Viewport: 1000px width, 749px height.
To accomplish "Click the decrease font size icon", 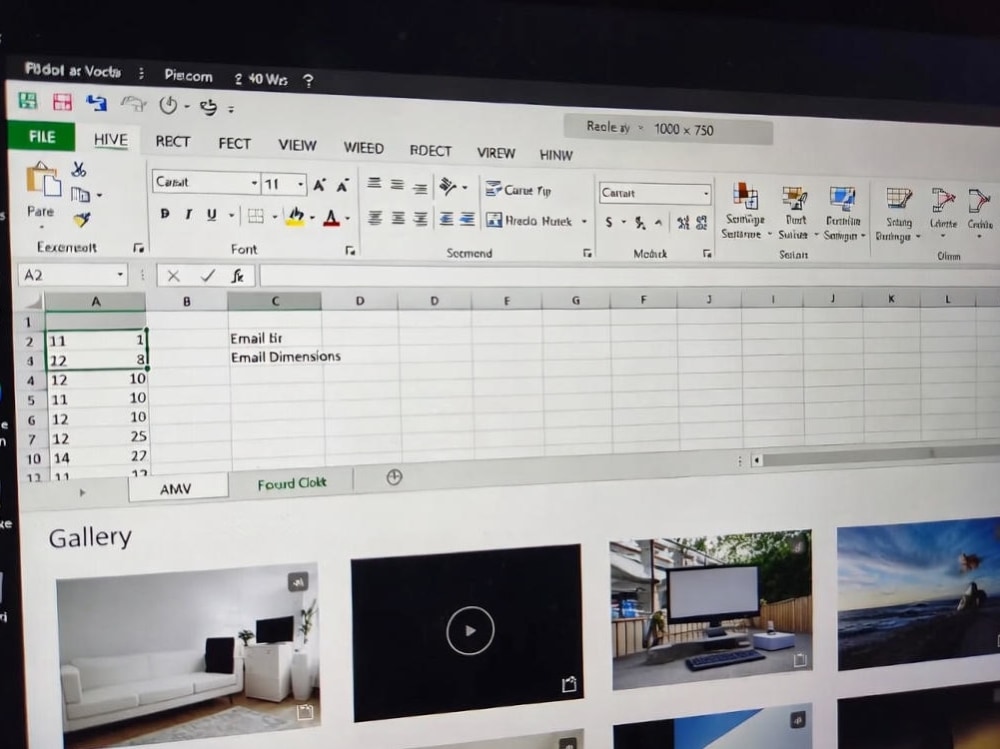I will (342, 186).
